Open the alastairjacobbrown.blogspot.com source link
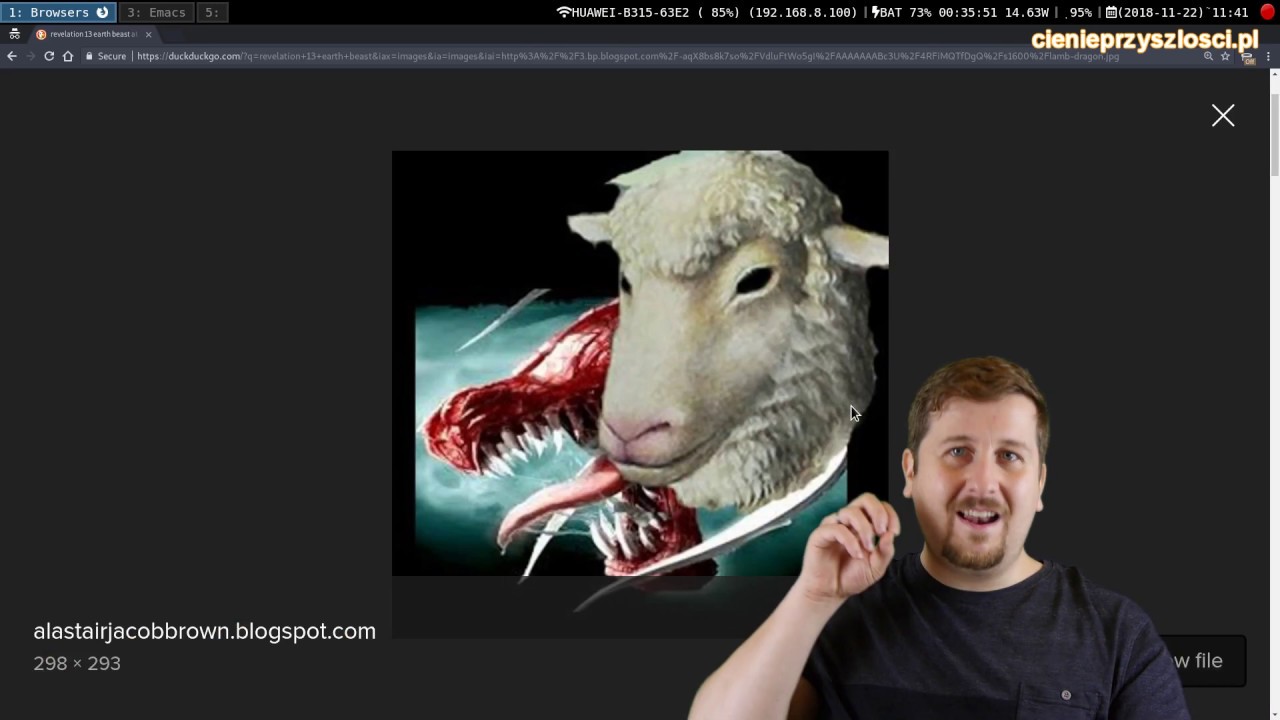The height and width of the screenshot is (720, 1280). [x=204, y=631]
